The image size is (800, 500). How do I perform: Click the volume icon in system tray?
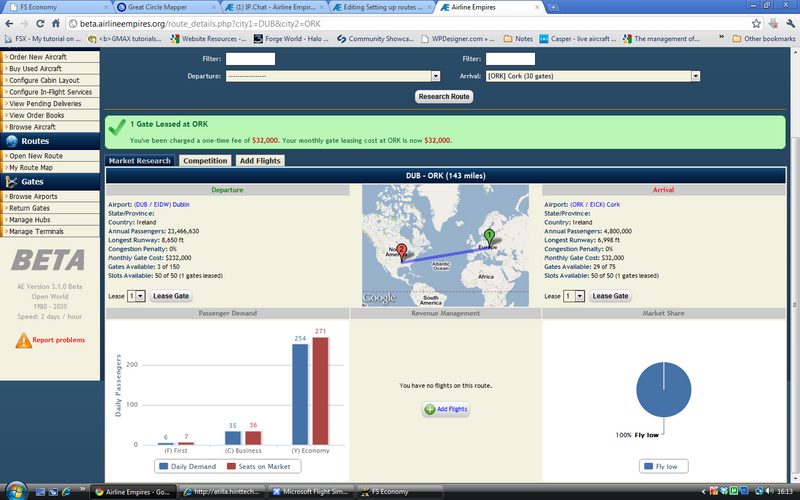pyautogui.click(x=769, y=491)
